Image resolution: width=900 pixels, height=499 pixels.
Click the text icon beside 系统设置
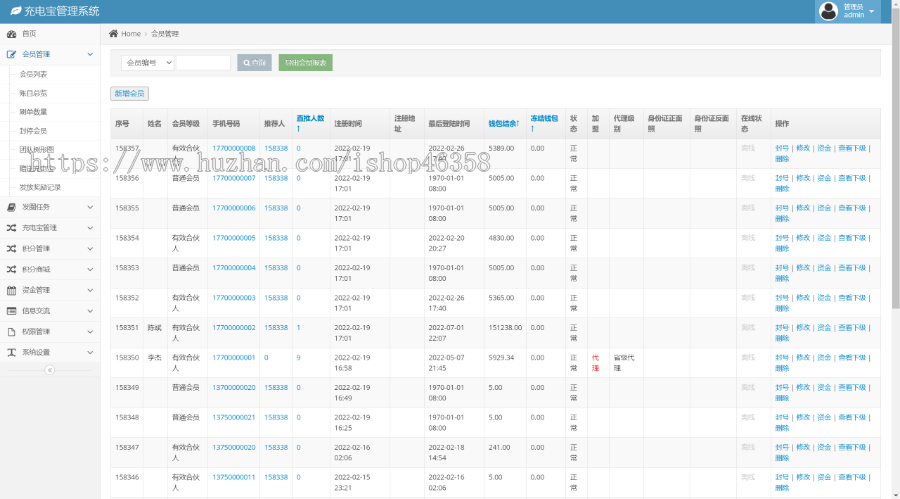(x=11, y=352)
